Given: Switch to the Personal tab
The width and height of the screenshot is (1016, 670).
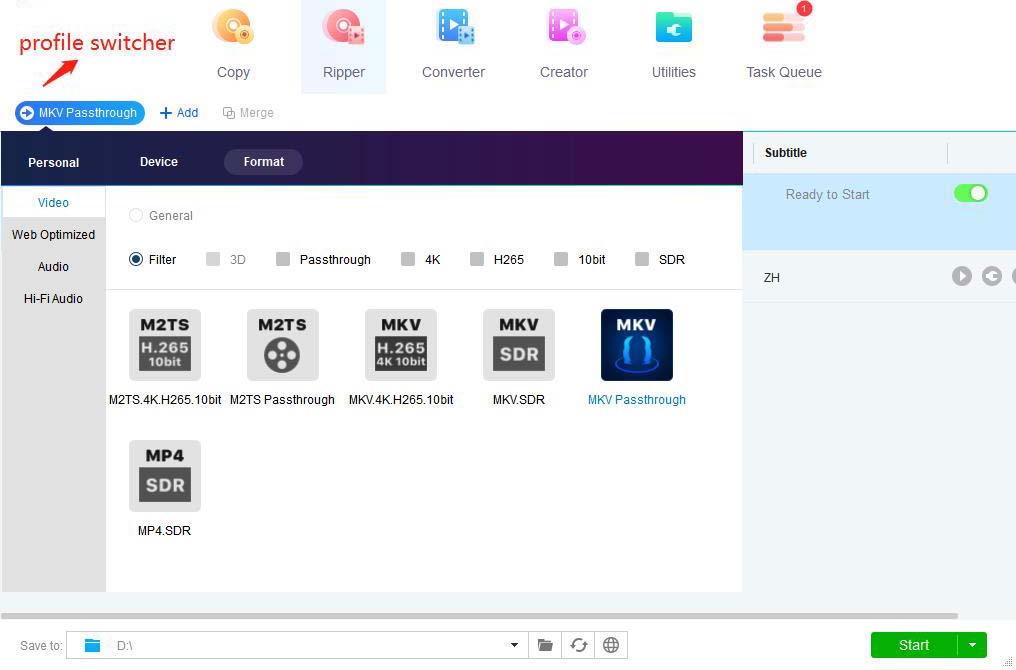Looking at the screenshot, I should [54, 162].
